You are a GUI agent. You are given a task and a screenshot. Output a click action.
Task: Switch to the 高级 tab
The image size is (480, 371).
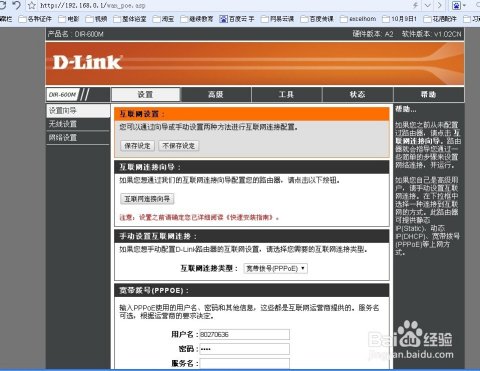(216, 95)
